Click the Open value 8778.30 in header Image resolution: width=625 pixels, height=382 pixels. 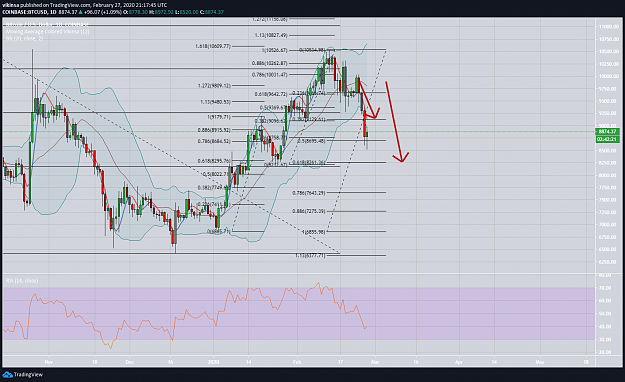[138, 12]
